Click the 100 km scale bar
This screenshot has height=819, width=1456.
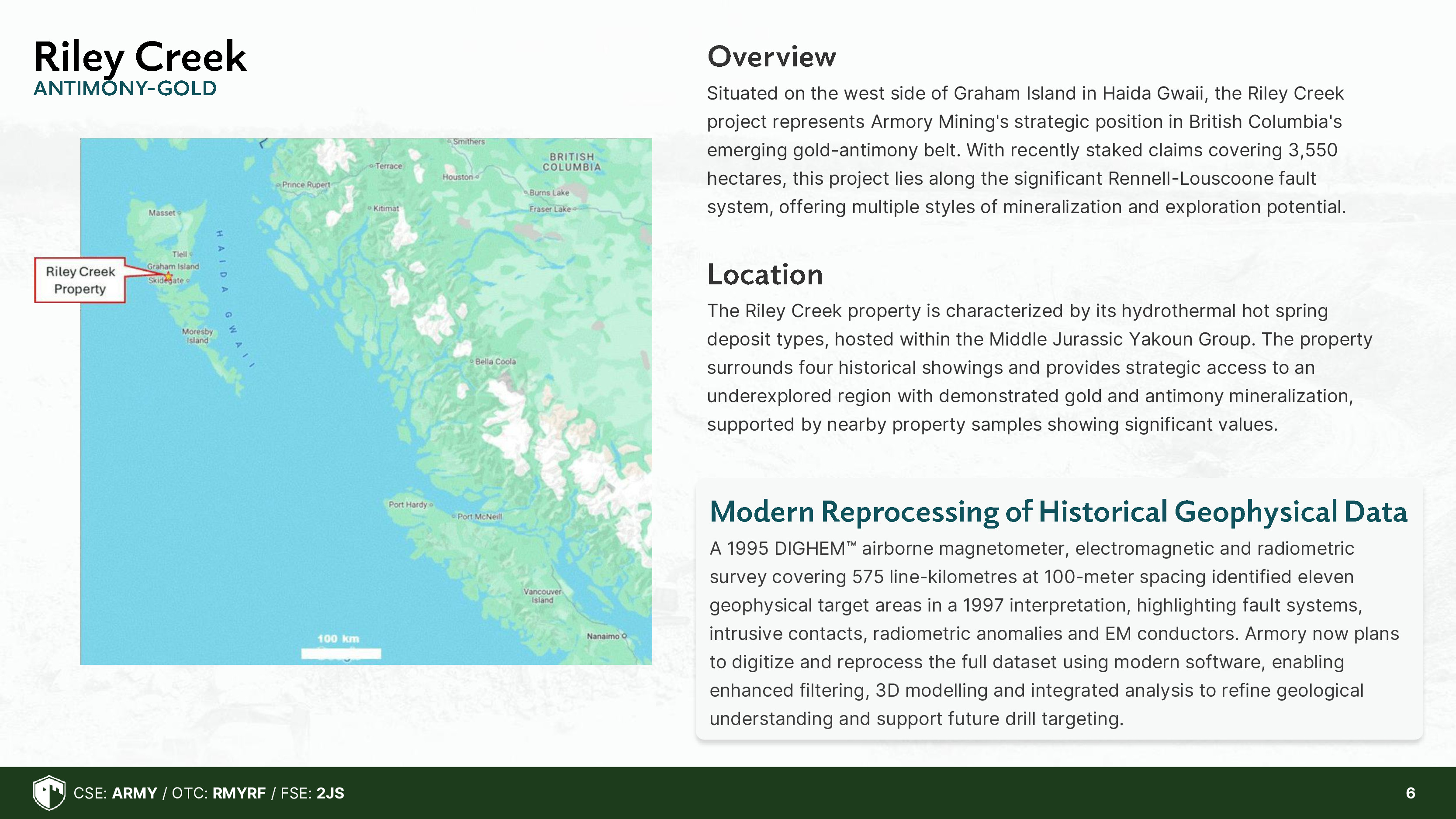click(x=341, y=653)
